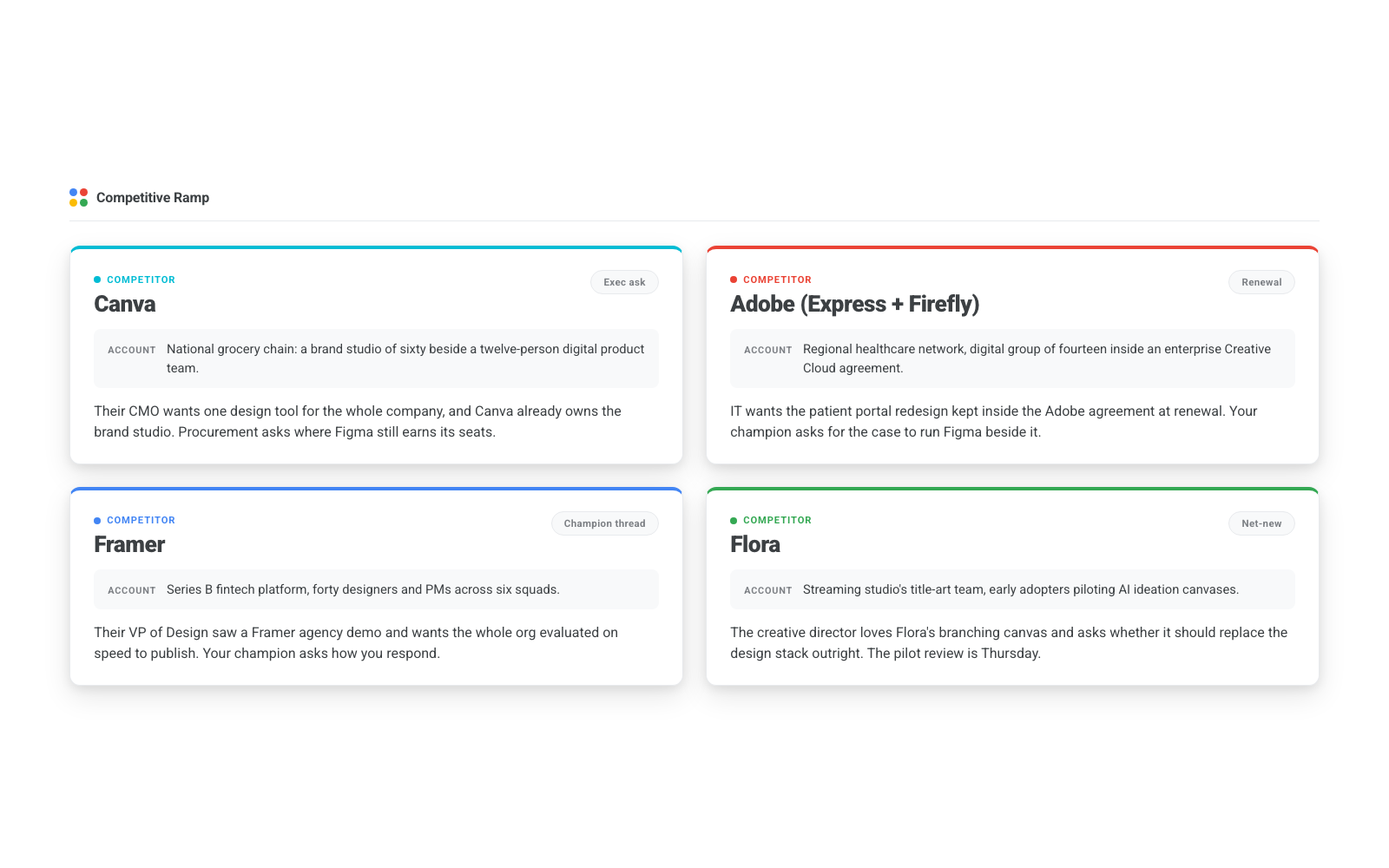The width and height of the screenshot is (1389, 868).
Task: Select the Champion thread tag
Action: pyautogui.click(x=604, y=523)
